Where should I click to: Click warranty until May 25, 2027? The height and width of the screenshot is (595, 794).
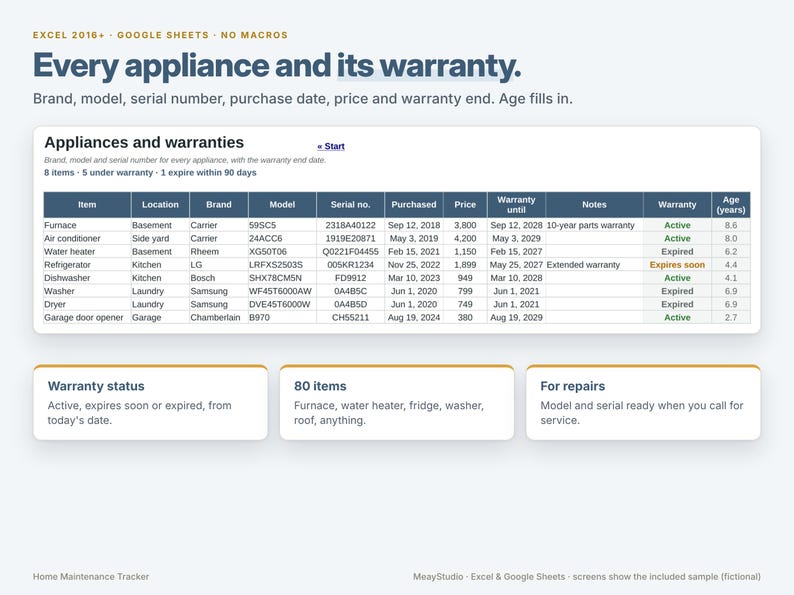click(x=516, y=265)
